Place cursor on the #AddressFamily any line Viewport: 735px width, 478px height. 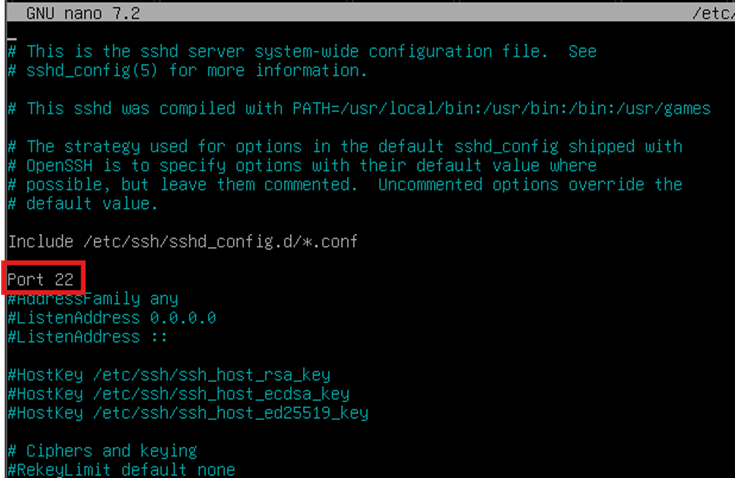pos(92,298)
